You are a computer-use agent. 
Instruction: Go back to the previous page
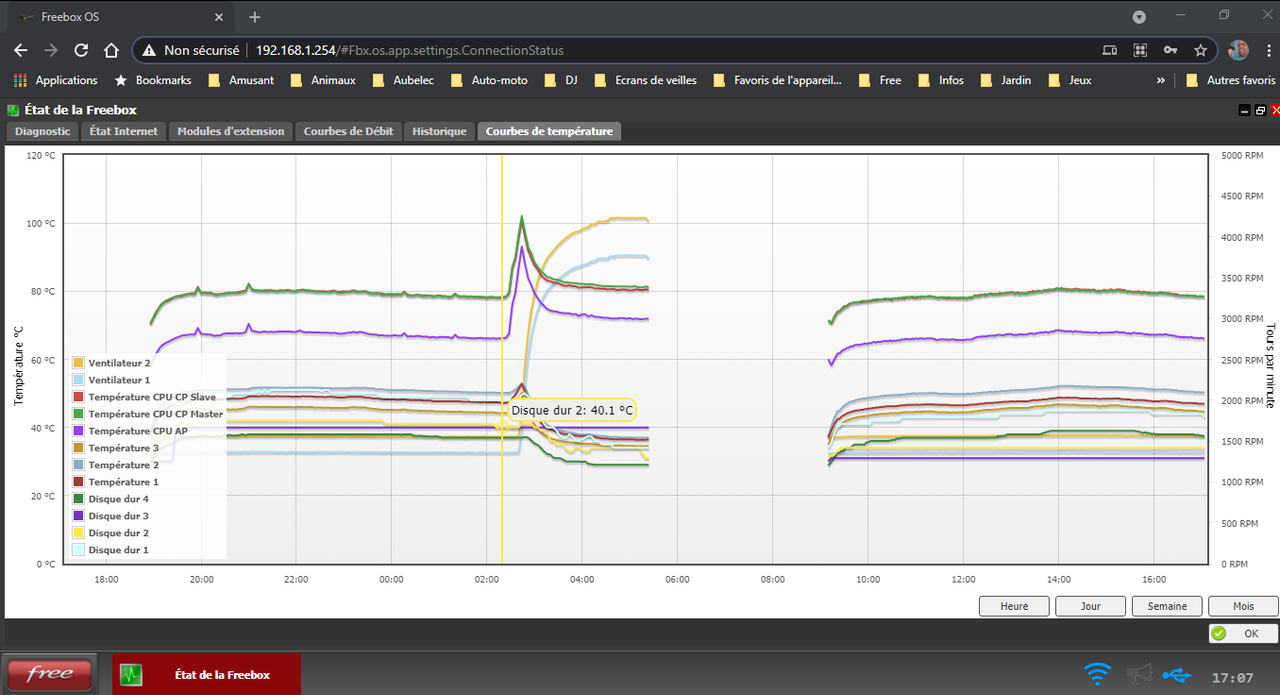click(x=21, y=50)
